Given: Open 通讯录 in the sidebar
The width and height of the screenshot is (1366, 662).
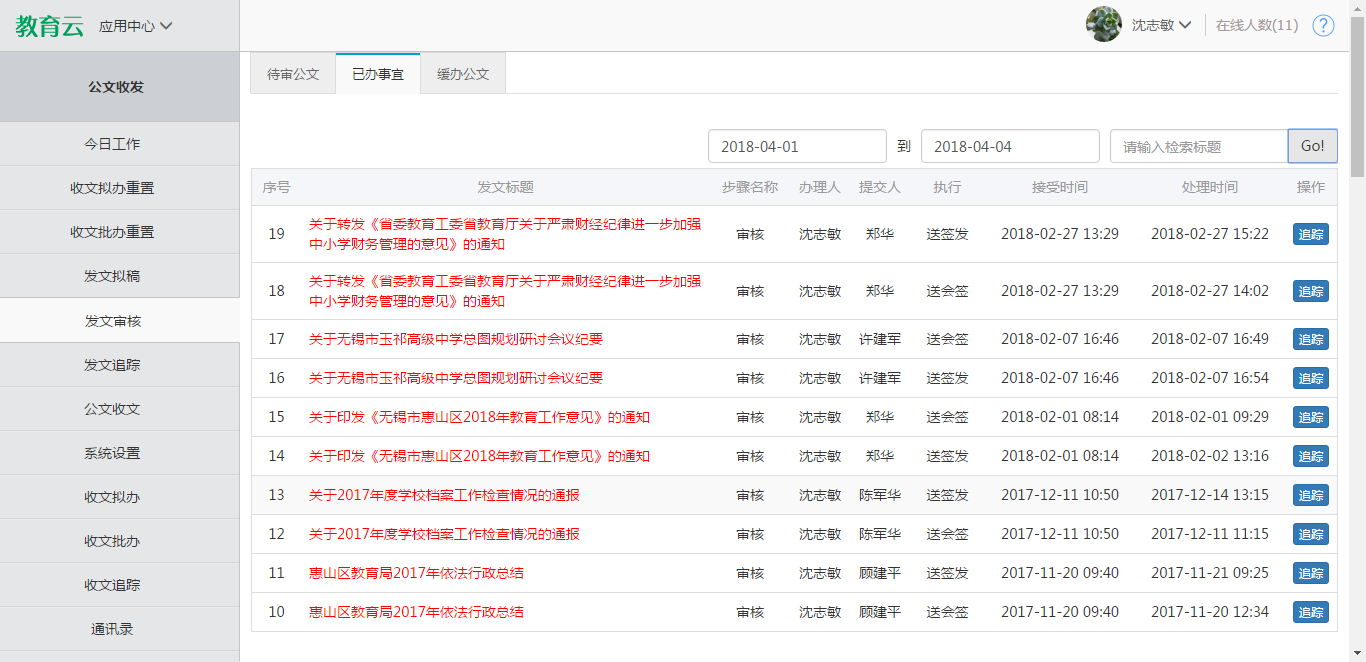Looking at the screenshot, I should tap(112, 629).
